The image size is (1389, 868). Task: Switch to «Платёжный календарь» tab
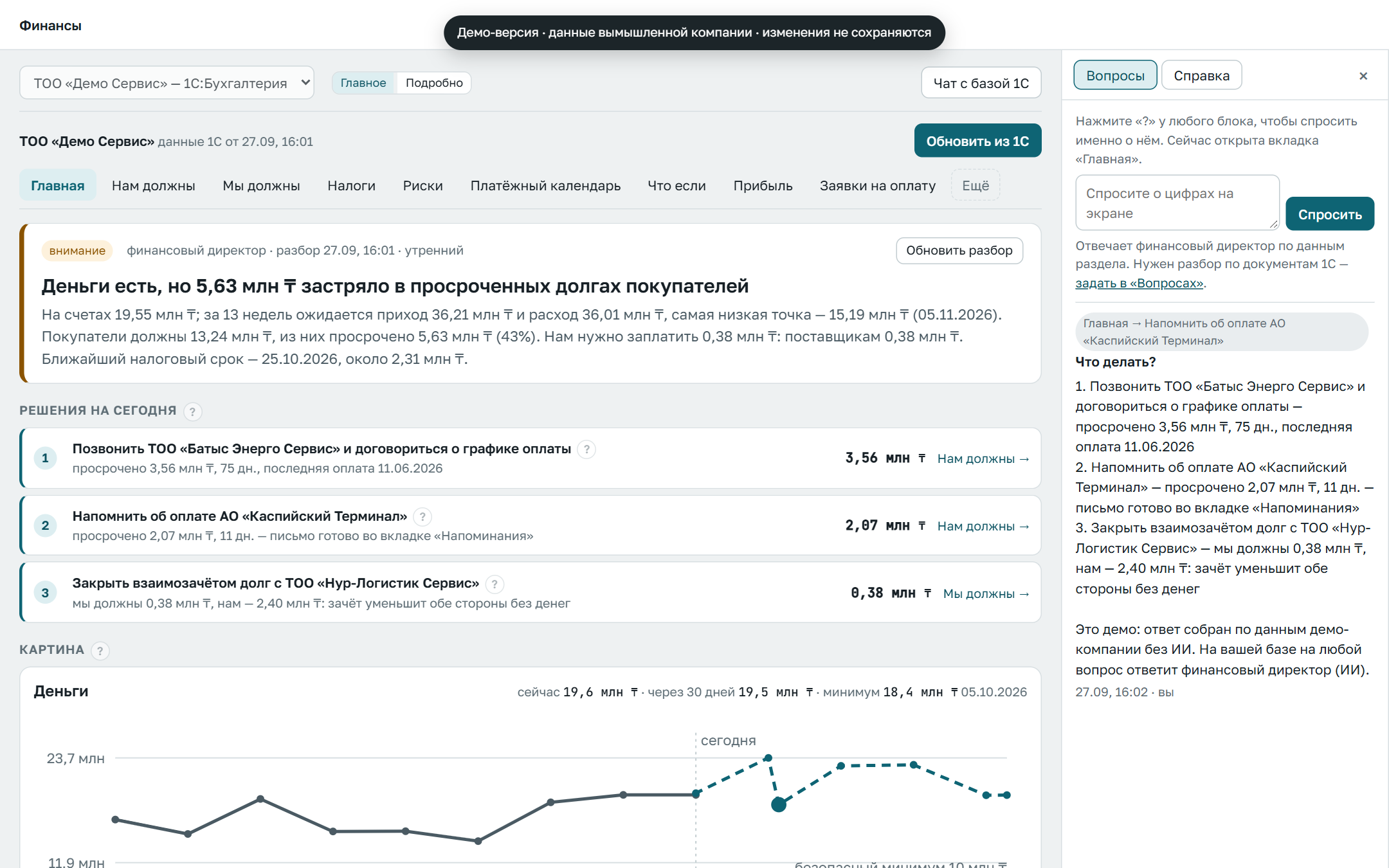click(545, 186)
